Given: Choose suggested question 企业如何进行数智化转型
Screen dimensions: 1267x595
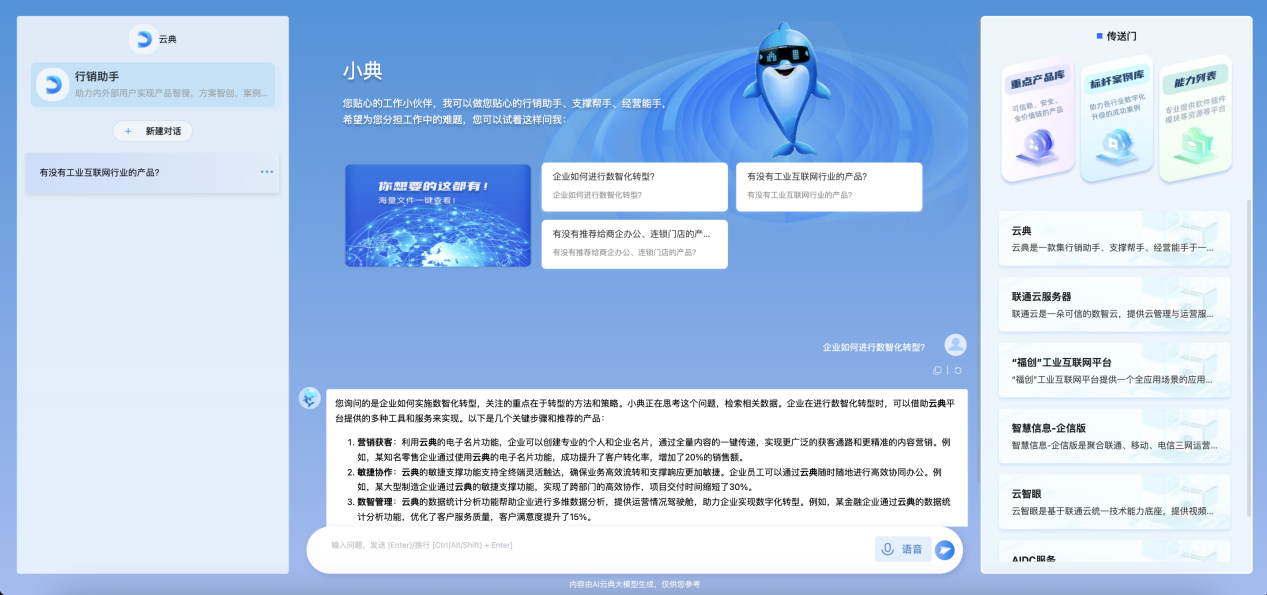Looking at the screenshot, I should coord(634,186).
